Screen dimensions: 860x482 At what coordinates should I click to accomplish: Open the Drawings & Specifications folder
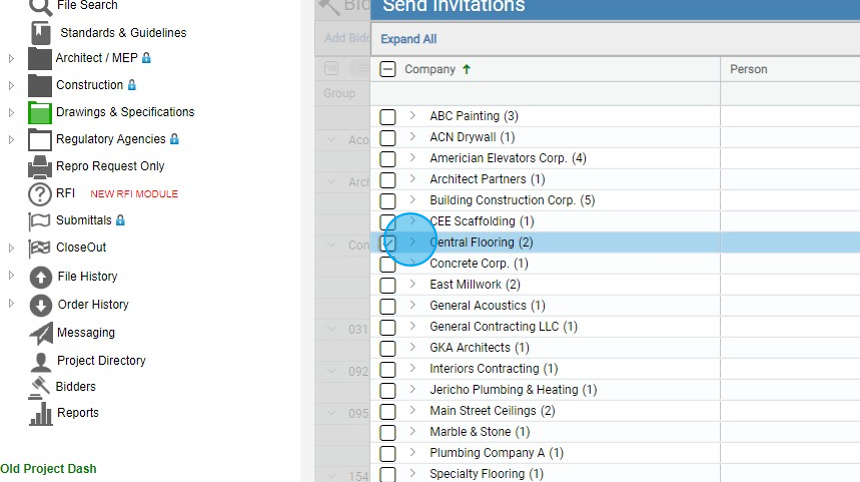pos(125,112)
